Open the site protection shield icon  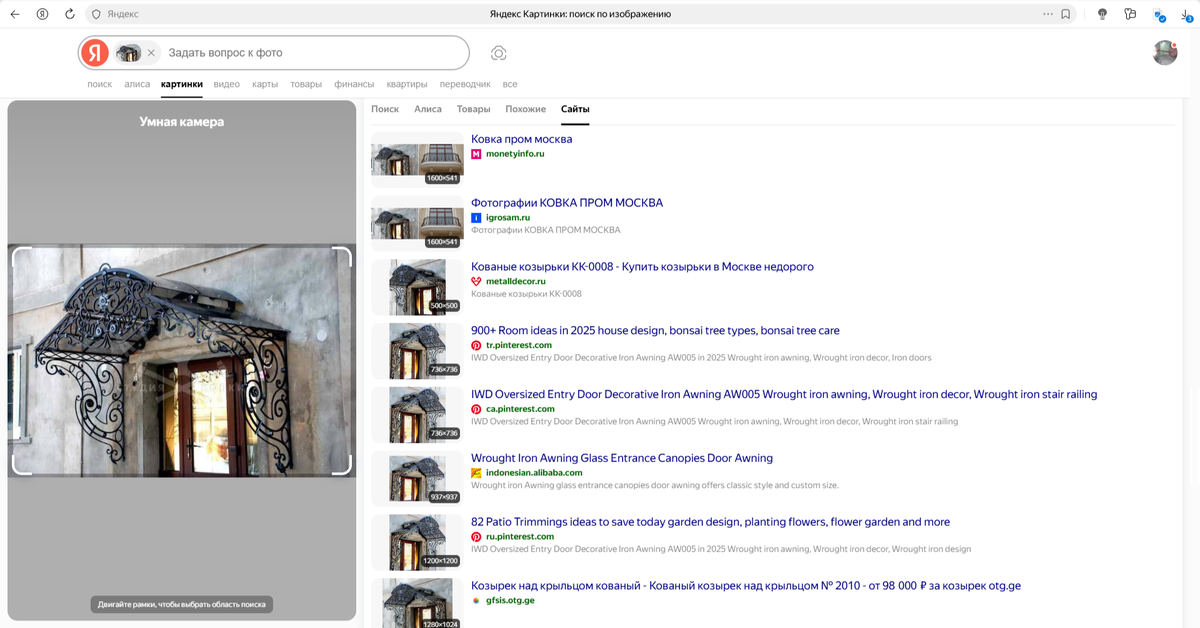(96, 14)
